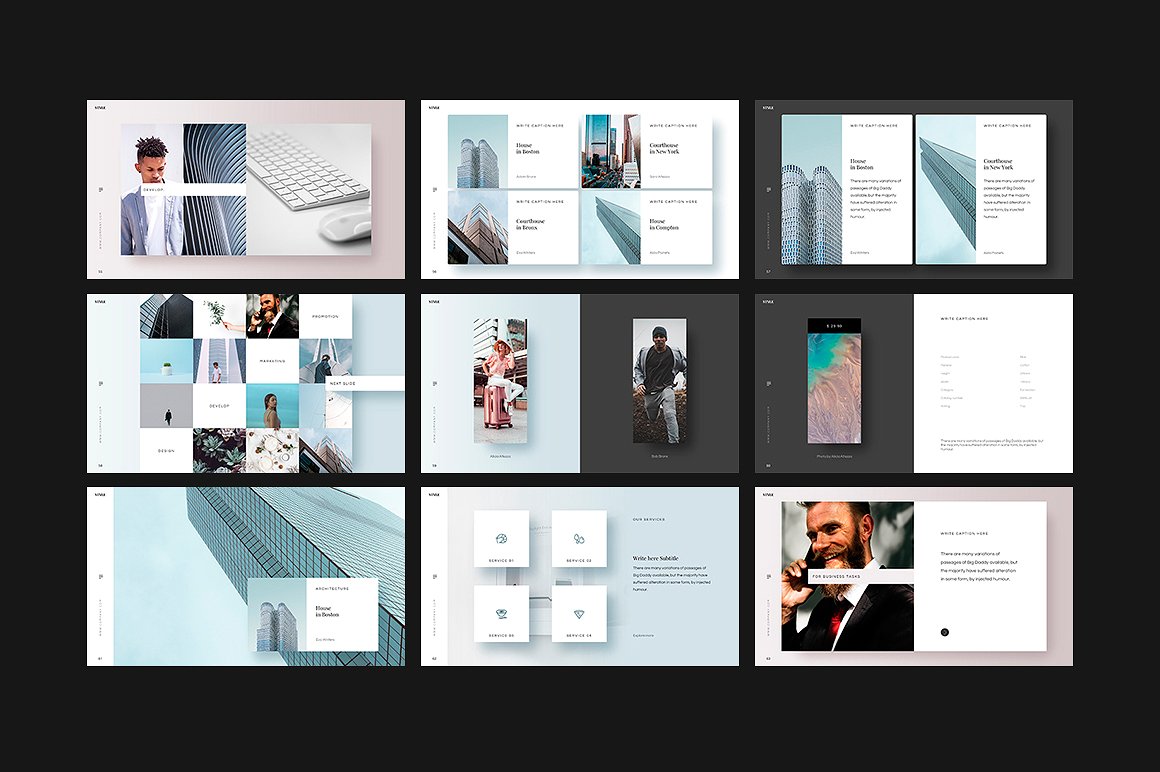The height and width of the screenshot is (772, 1160).
Task: Click the Write here Subtitle heading
Action: [x=656, y=558]
